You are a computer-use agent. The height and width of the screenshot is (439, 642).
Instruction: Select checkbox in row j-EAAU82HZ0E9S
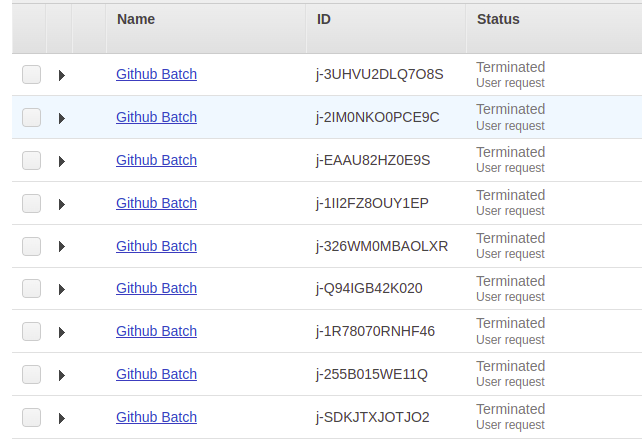[32, 160]
